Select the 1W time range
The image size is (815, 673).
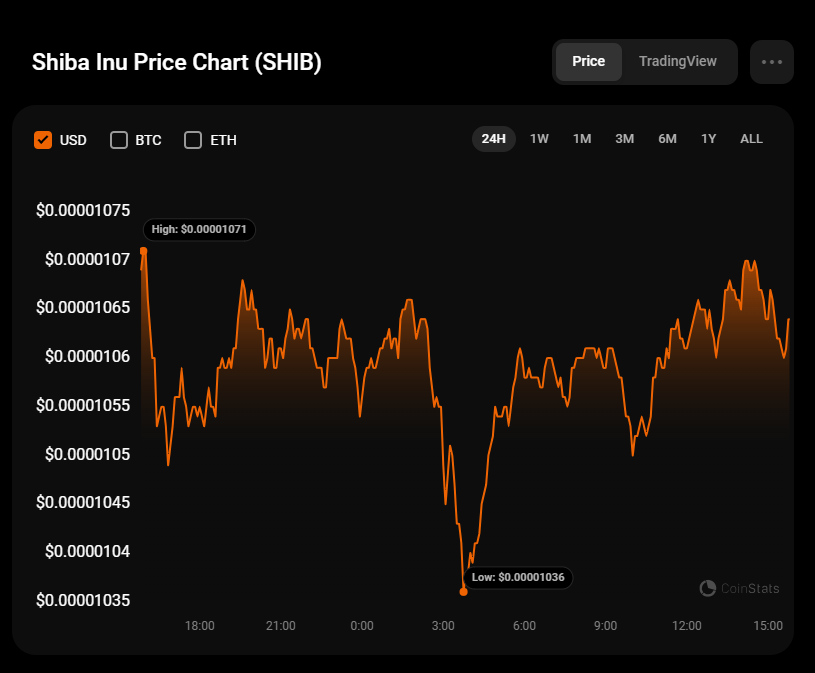[x=539, y=139]
